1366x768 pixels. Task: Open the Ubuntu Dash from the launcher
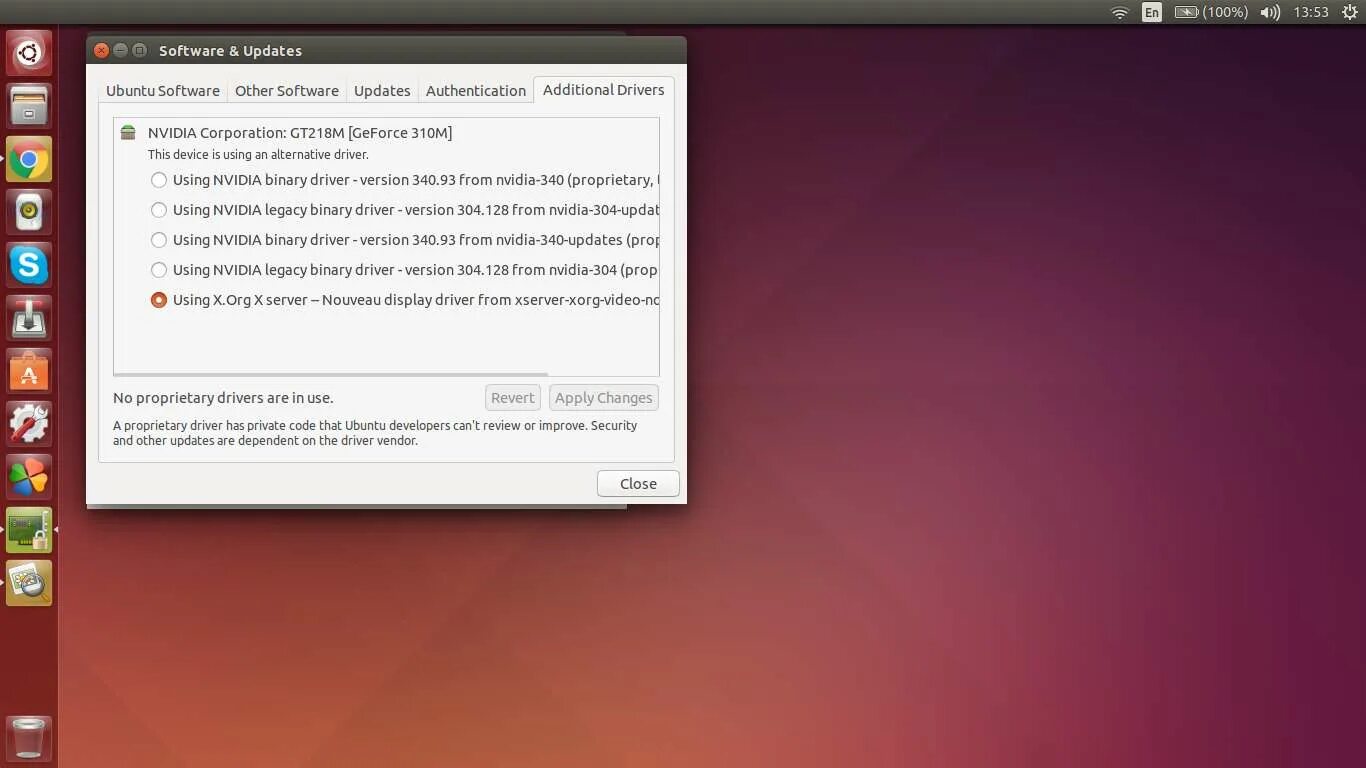point(29,53)
